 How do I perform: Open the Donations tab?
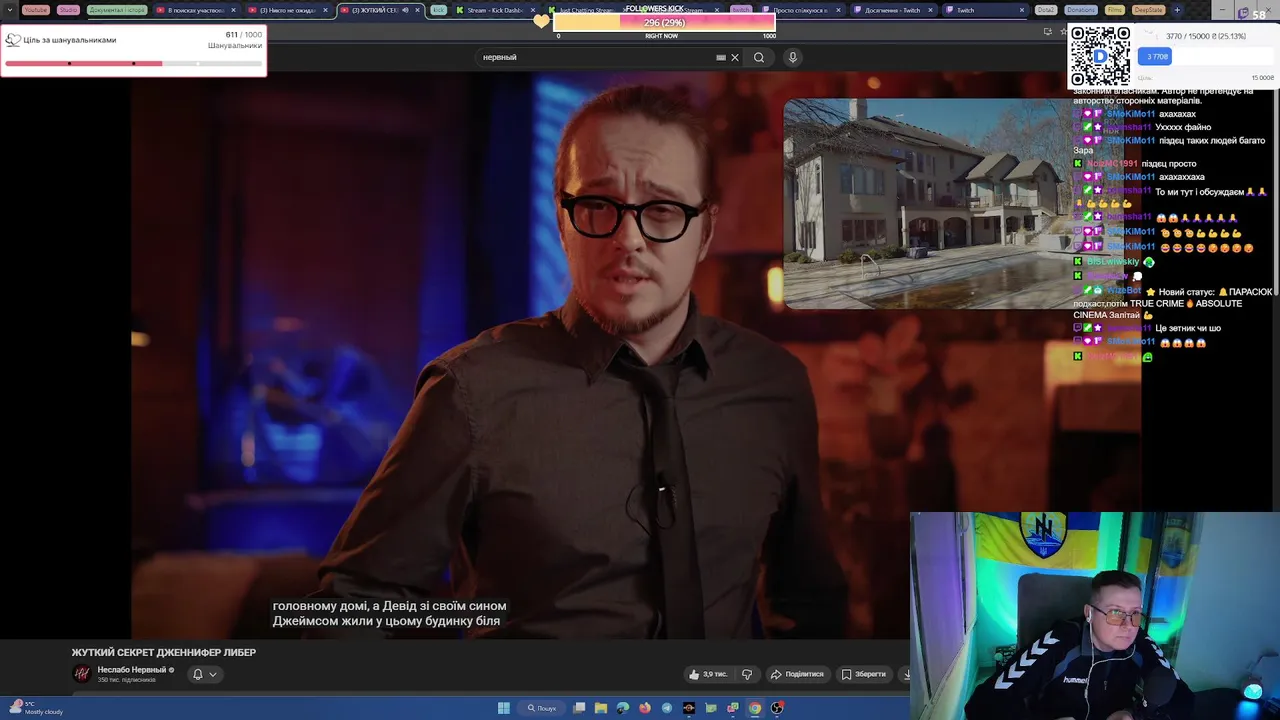tap(1080, 10)
